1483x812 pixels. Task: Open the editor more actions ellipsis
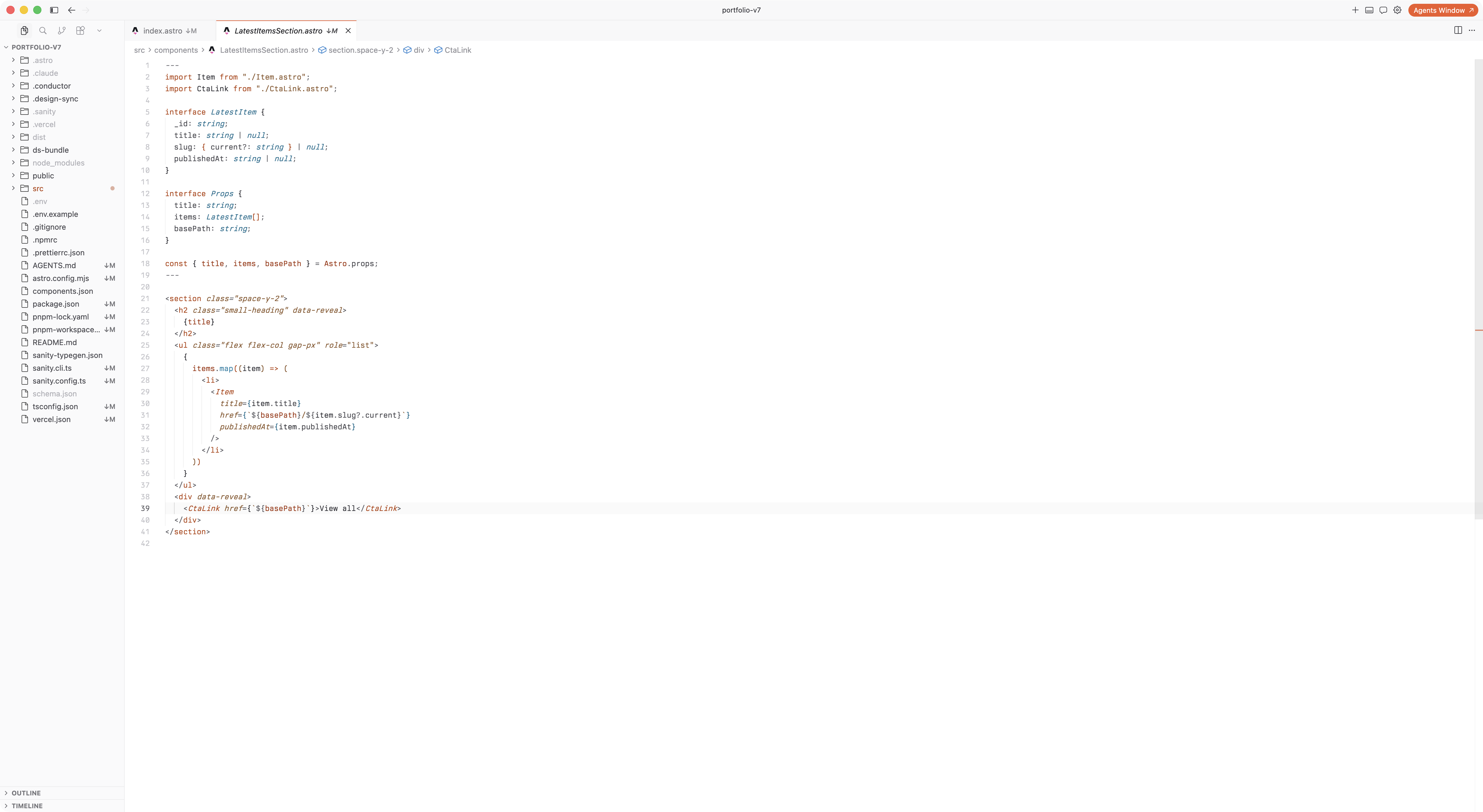point(1471,31)
